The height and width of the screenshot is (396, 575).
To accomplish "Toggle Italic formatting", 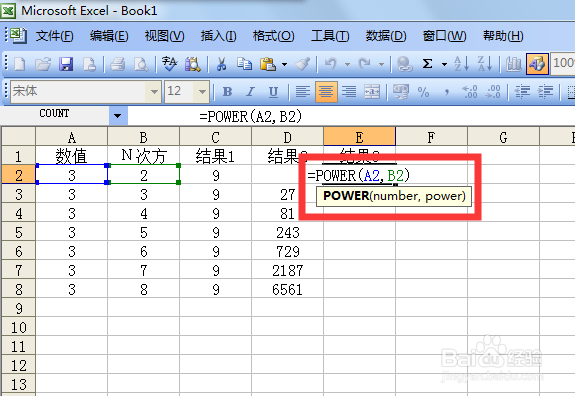I will click(250, 91).
